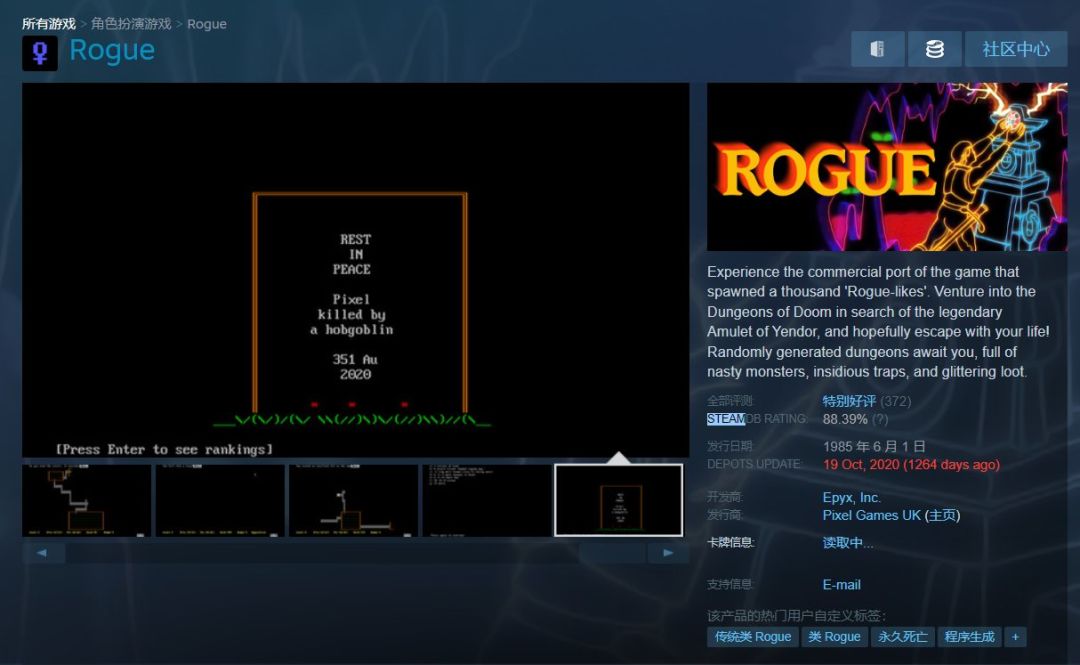Click the Rogue capsule header image

click(x=887, y=167)
